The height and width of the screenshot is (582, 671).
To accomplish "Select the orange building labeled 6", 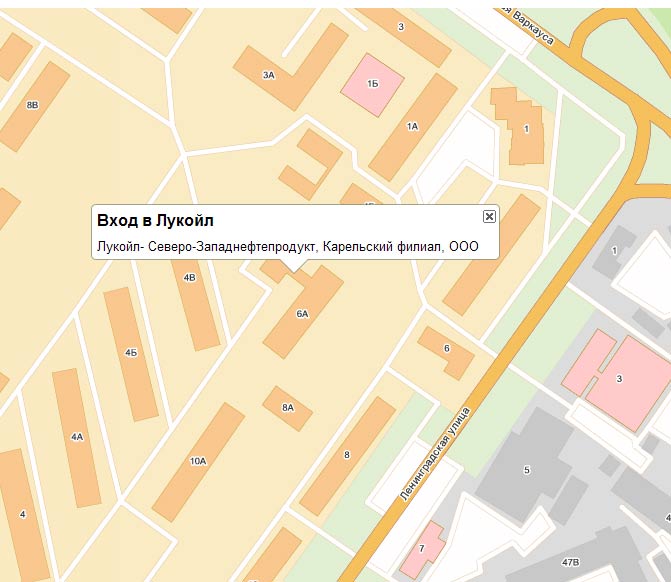I will (445, 348).
